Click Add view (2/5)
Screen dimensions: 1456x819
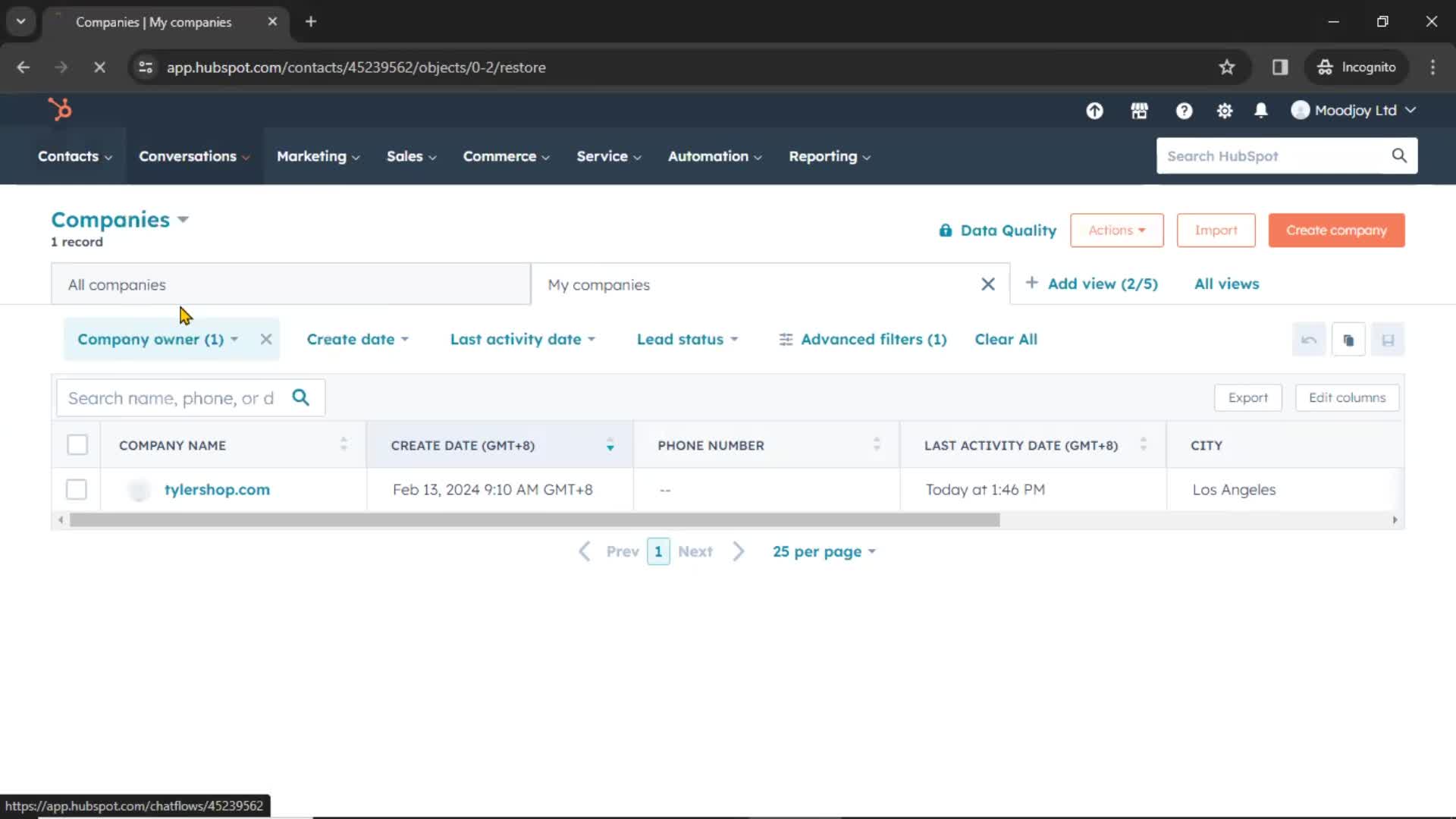coord(1091,284)
